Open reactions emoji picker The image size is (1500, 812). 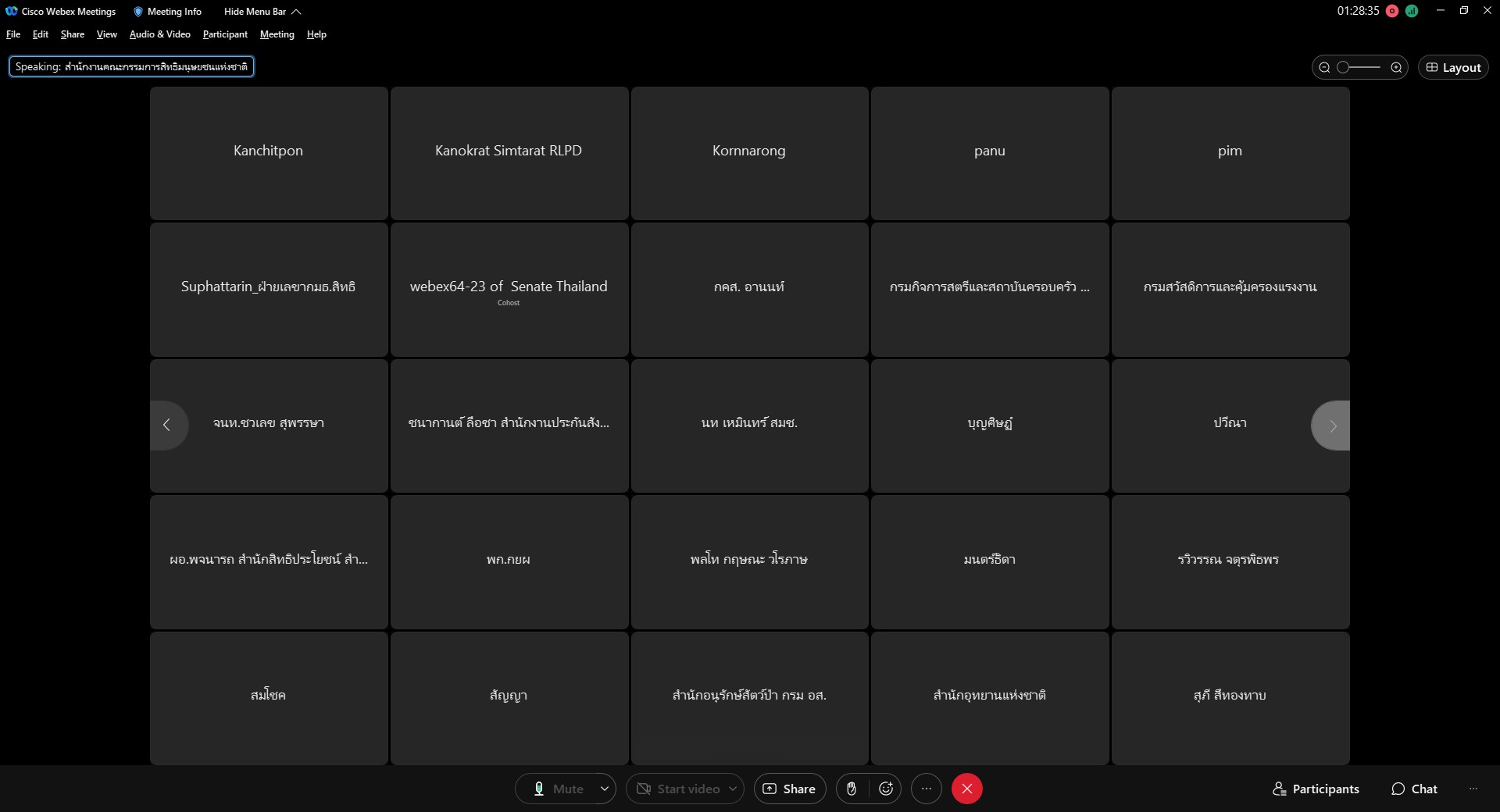(886, 789)
